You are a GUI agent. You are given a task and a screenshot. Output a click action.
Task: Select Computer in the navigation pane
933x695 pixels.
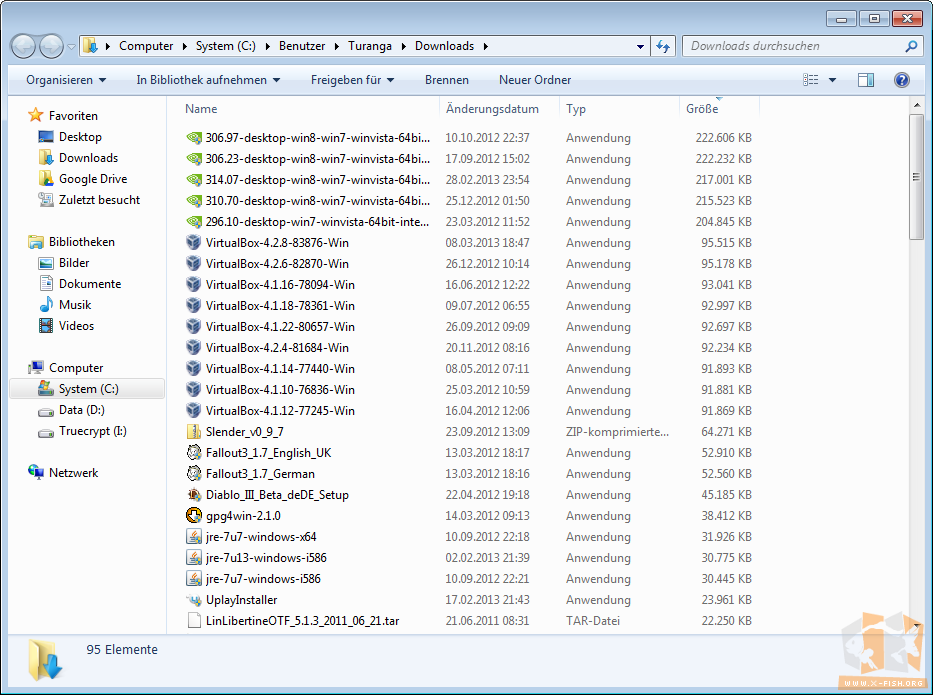[x=76, y=368]
